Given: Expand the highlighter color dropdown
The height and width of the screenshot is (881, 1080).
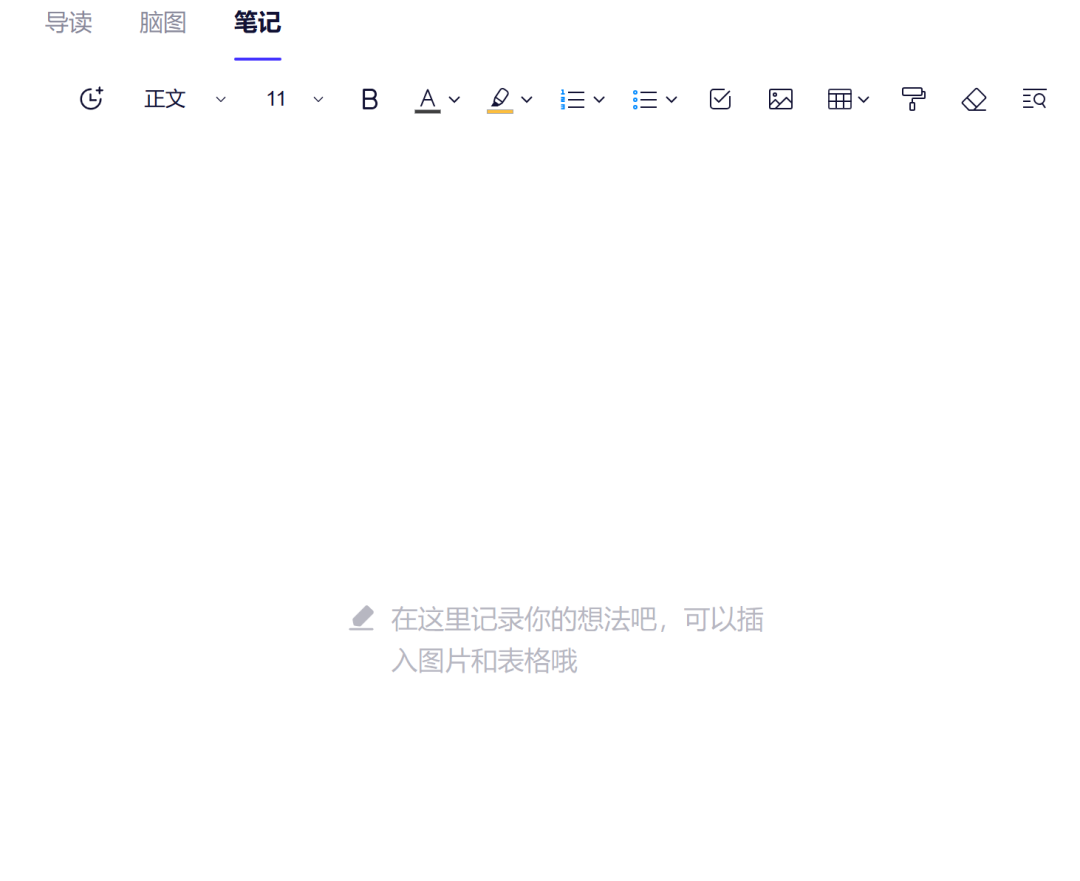Looking at the screenshot, I should pos(527,99).
